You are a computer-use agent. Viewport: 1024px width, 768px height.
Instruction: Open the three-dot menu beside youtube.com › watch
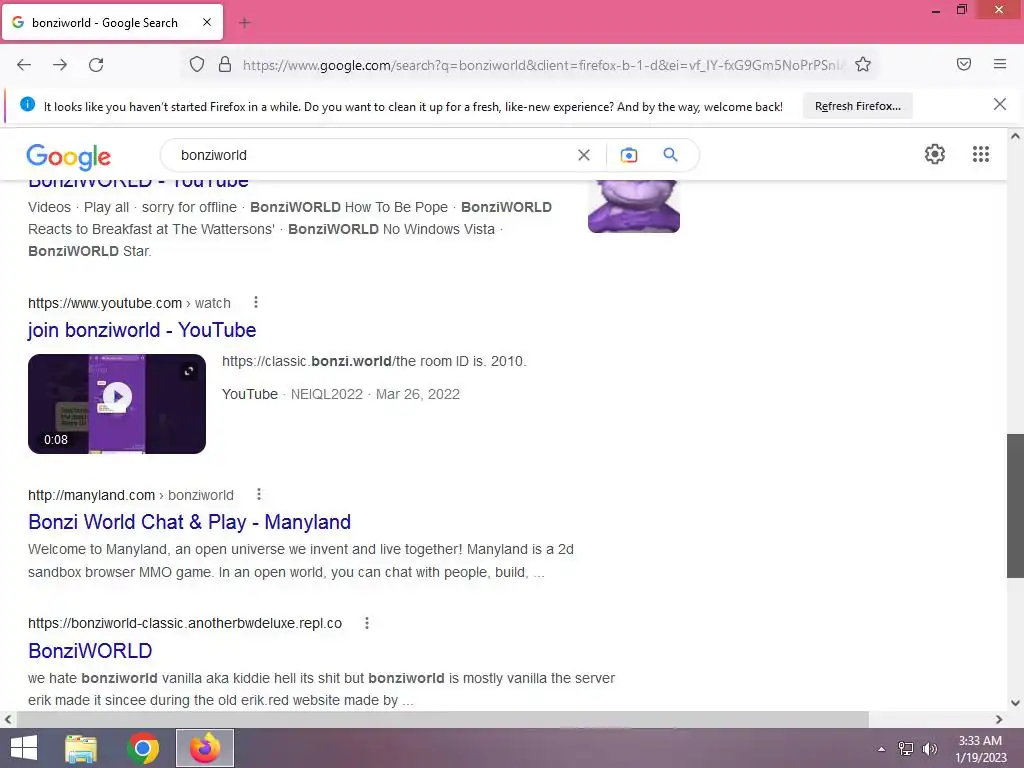click(x=256, y=302)
